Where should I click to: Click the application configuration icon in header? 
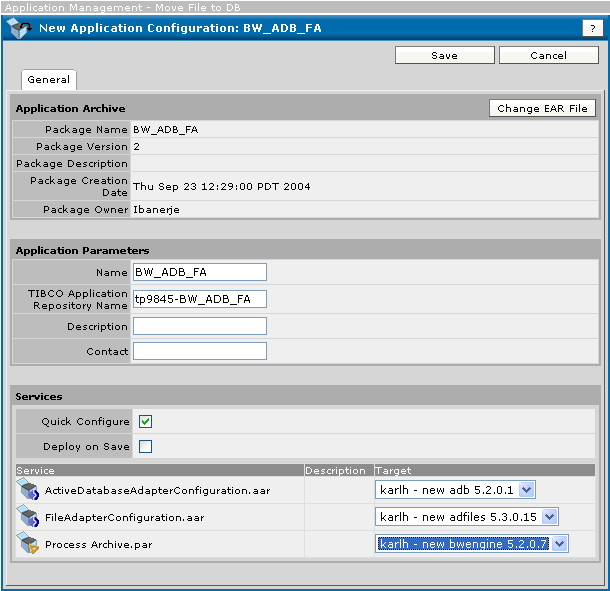coord(19,28)
